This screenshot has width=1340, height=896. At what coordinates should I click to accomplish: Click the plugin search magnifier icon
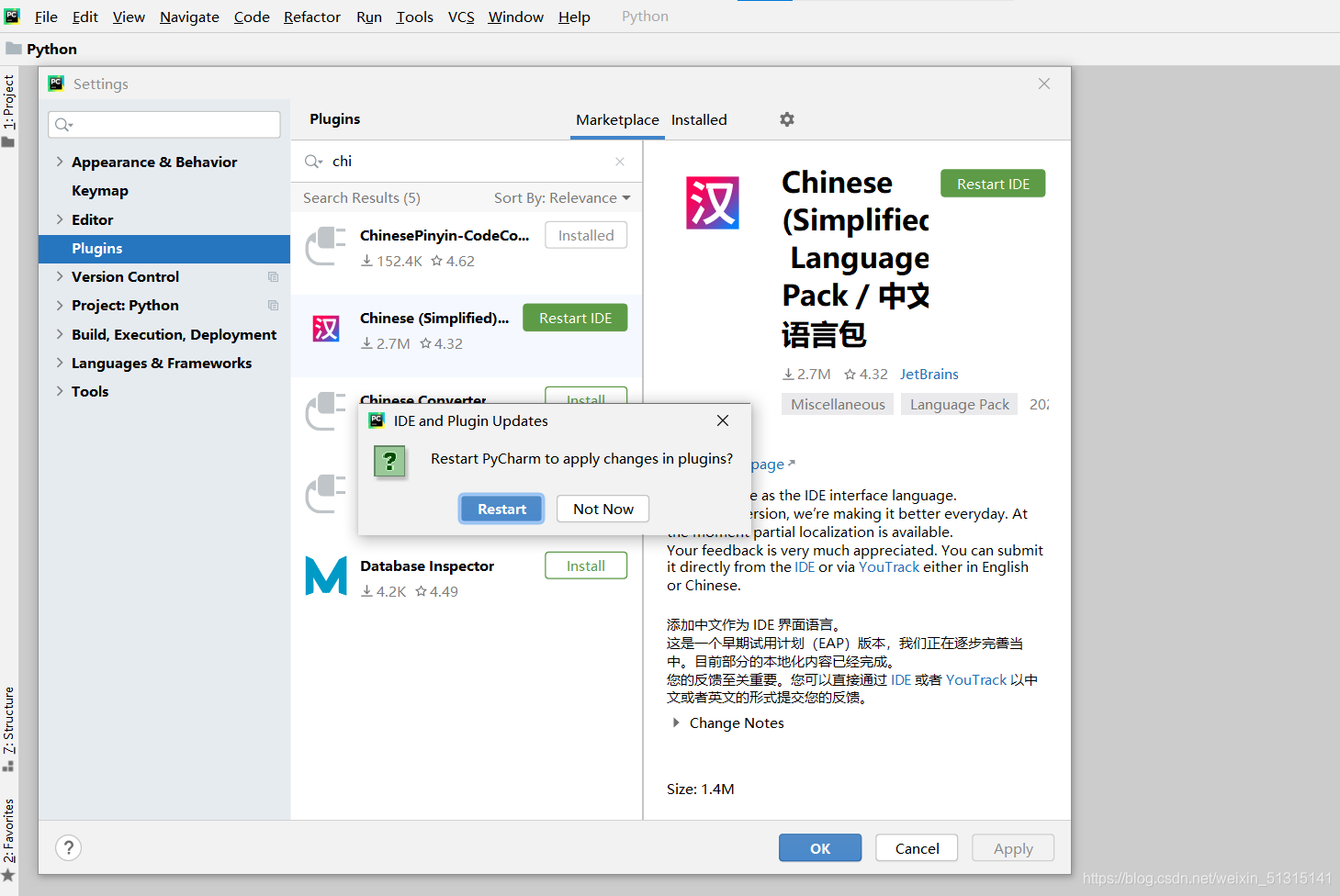click(x=313, y=162)
